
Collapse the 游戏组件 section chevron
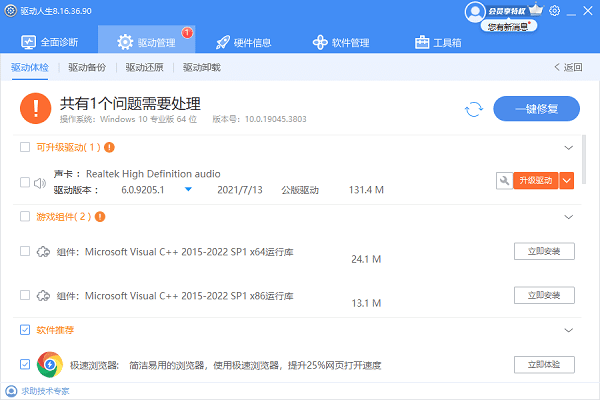569,216
